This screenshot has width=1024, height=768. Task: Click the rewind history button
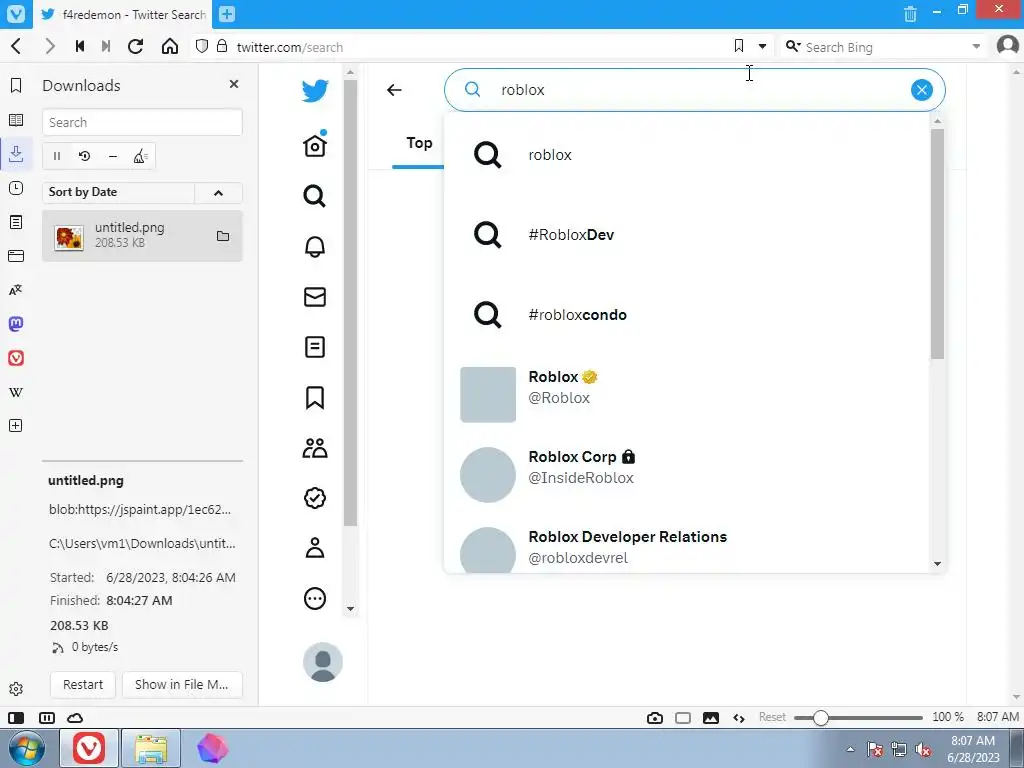click(x=80, y=46)
